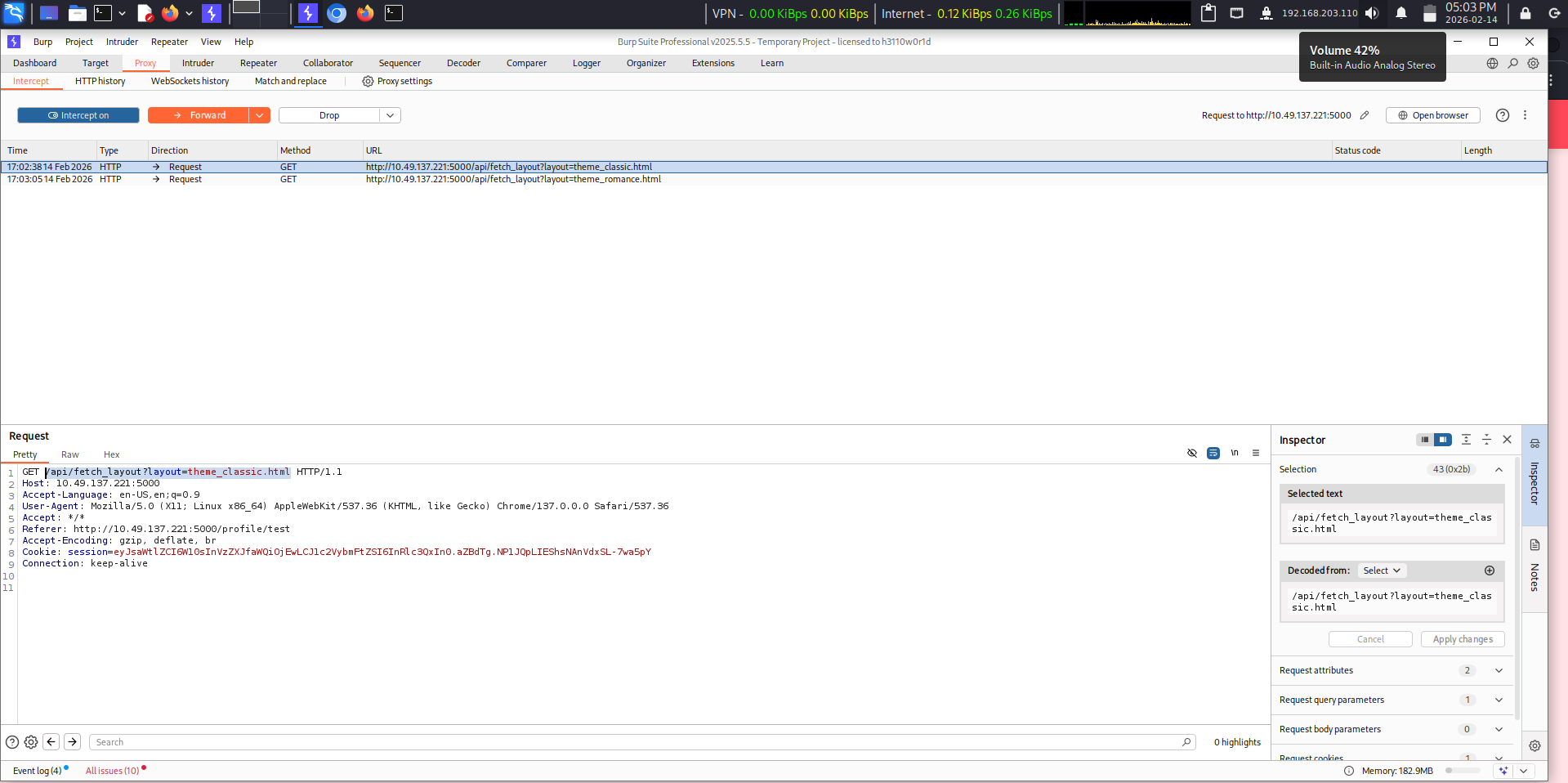Viewport: 1568px width, 783px height.
Task: Click the request Search input field
Action: click(637, 742)
